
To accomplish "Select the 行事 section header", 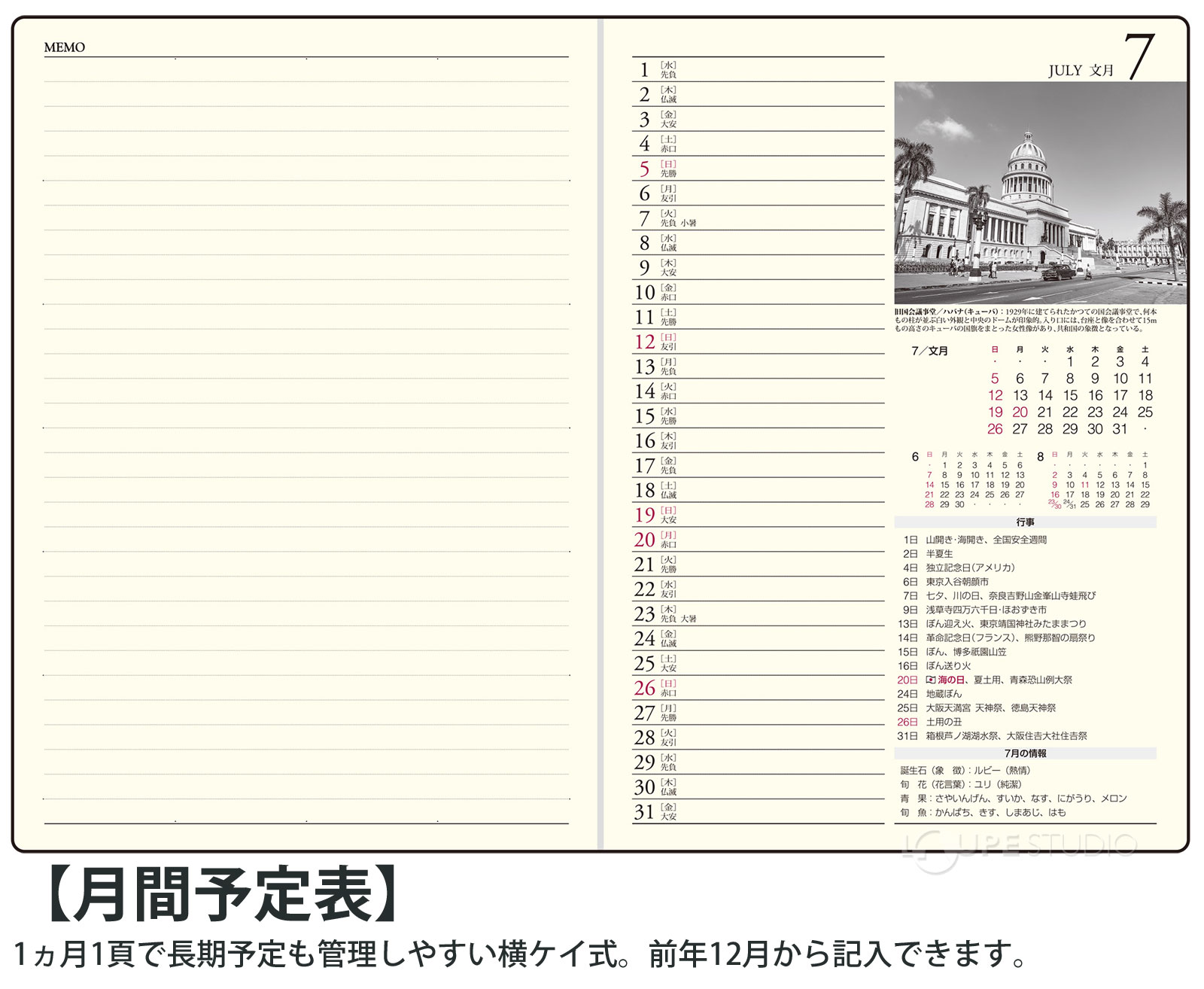I will tap(1025, 522).
